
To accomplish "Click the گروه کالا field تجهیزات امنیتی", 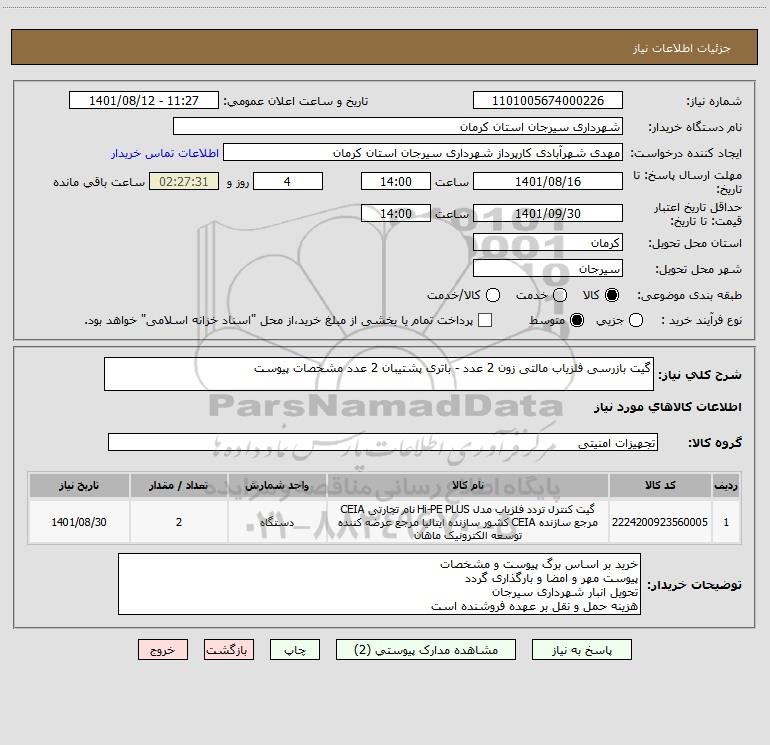I will click(383, 442).
